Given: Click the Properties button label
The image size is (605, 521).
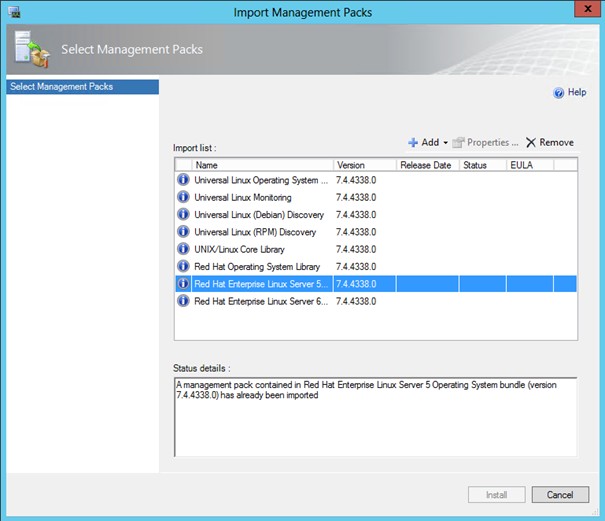Looking at the screenshot, I should 492,142.
